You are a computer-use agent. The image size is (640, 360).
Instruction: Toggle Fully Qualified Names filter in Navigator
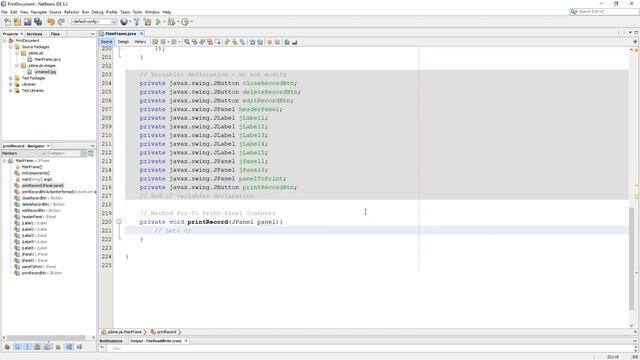click(58, 347)
